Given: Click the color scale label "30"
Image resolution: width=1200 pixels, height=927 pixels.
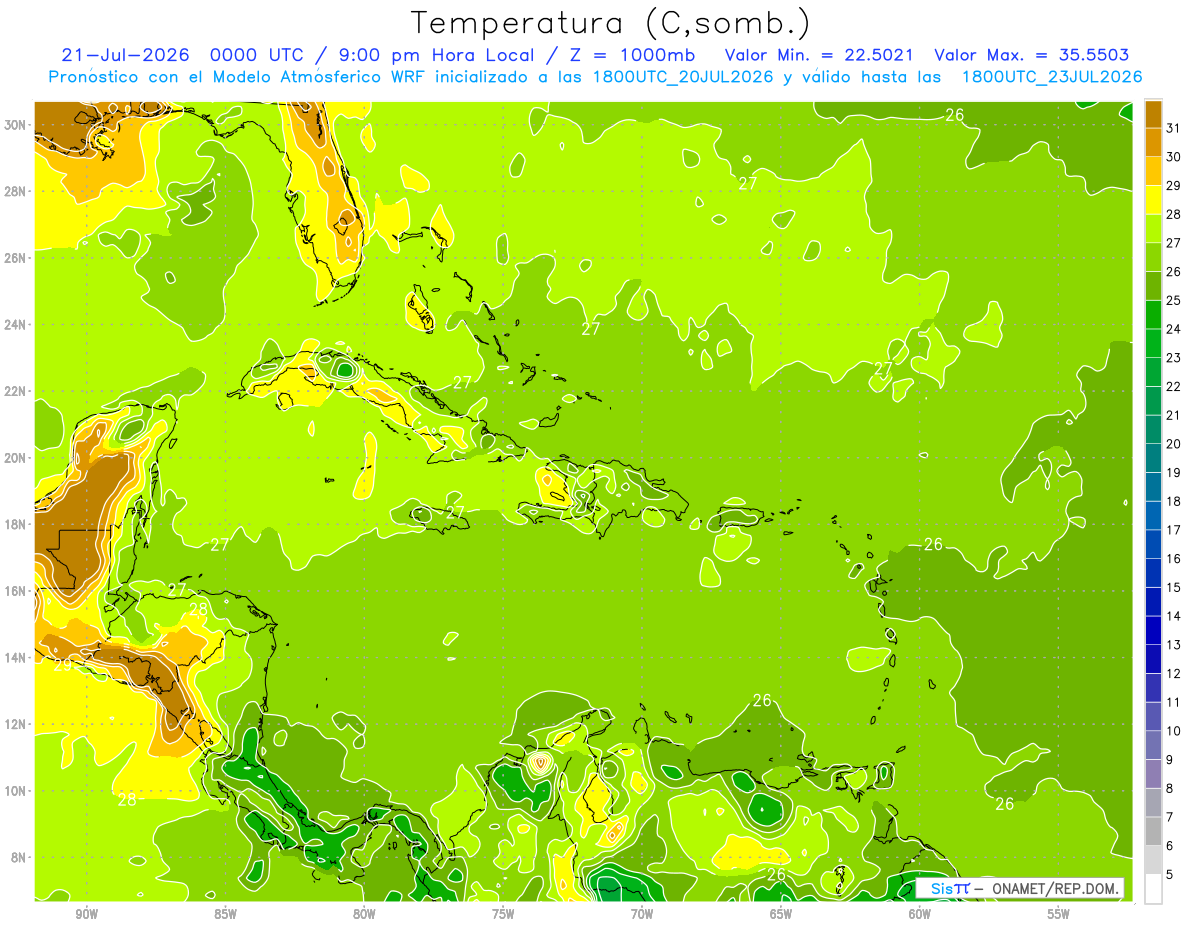Looking at the screenshot, I should coord(1174,156).
